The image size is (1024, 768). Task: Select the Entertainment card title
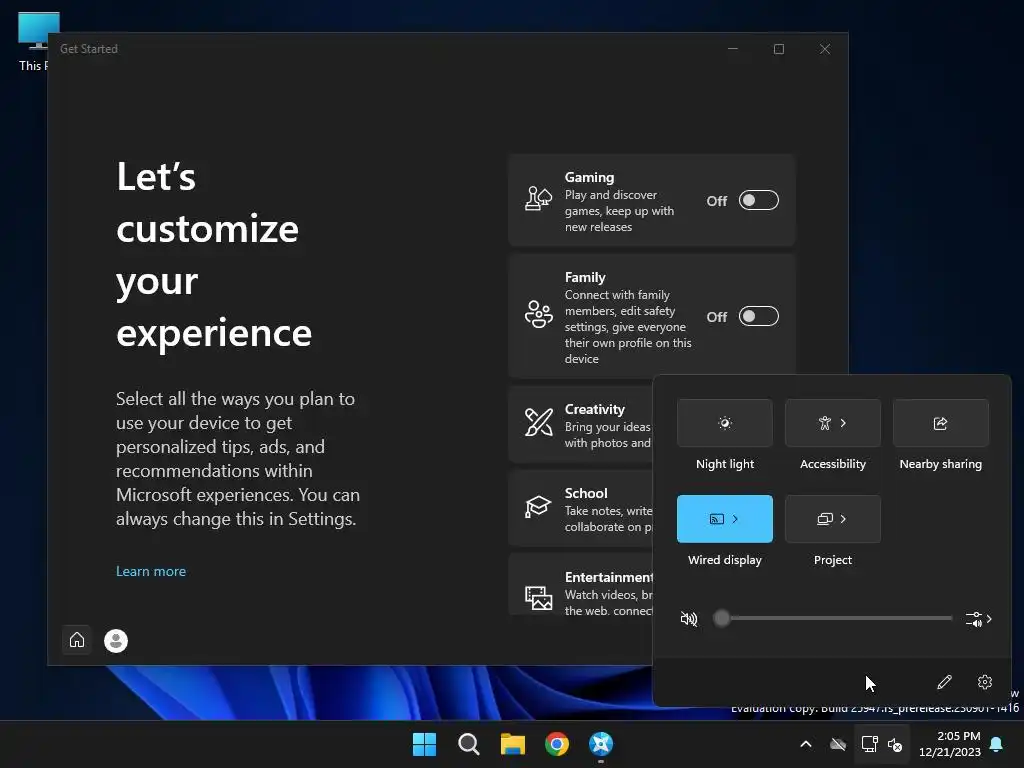[609, 577]
